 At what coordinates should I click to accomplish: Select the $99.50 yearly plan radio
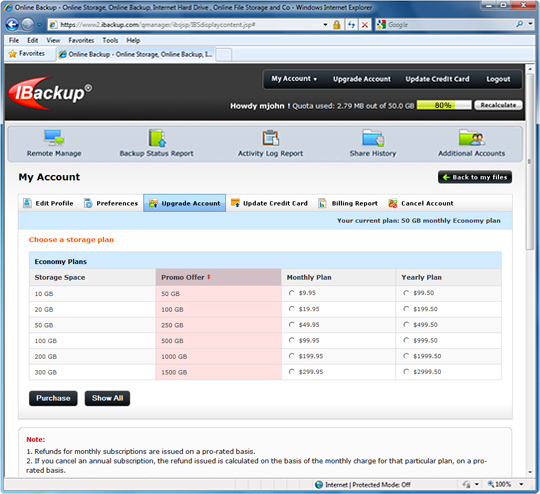click(x=406, y=293)
